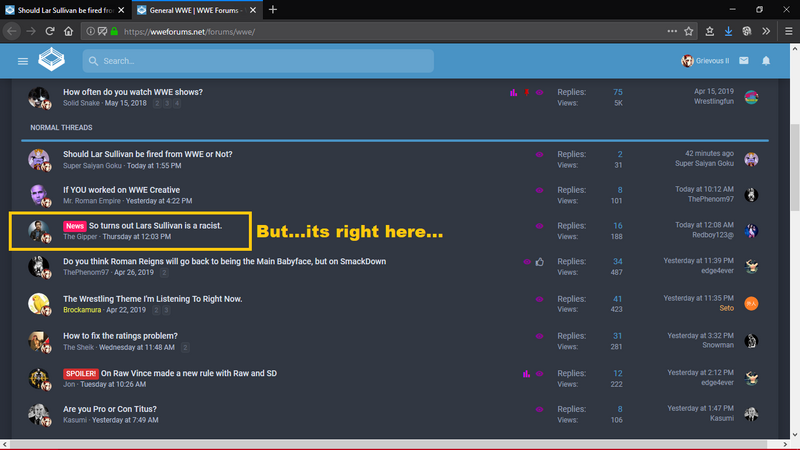Click Seto's orange last-poster avatar
The image size is (800, 450).
751,304
